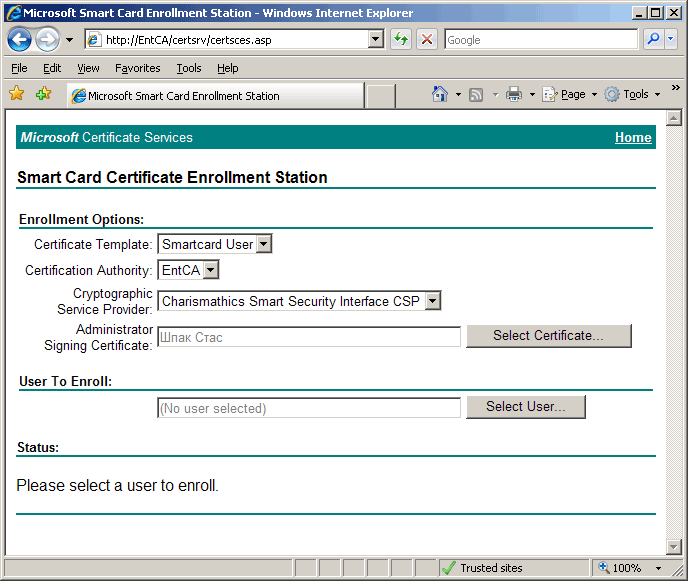The height and width of the screenshot is (581, 688).
Task: Expand command bar overflow chevron
Action: [676, 88]
